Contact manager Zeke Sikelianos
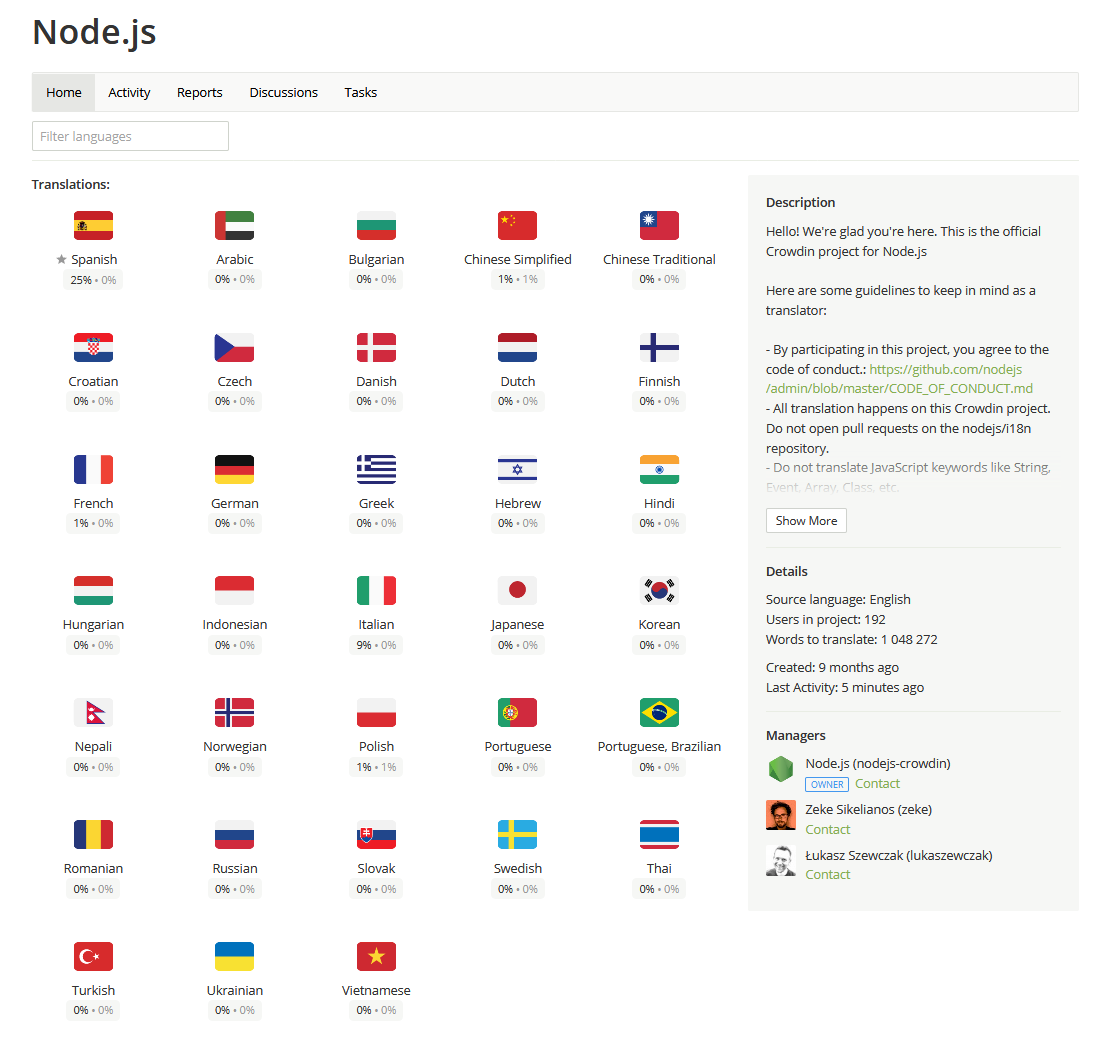The height and width of the screenshot is (1051, 1102). coord(827,830)
